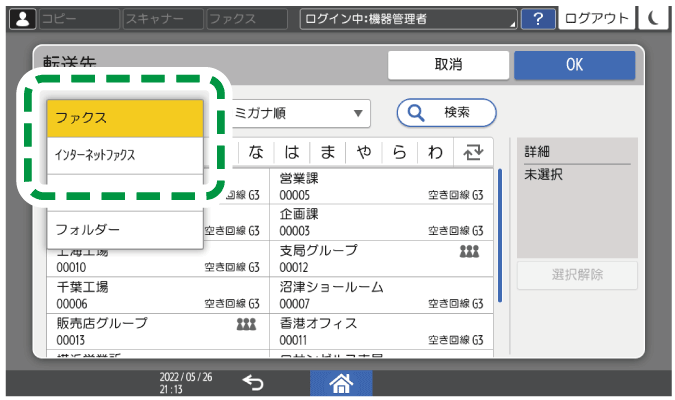Select the わ index tab
This screenshot has height=400, width=675.
point(435,152)
